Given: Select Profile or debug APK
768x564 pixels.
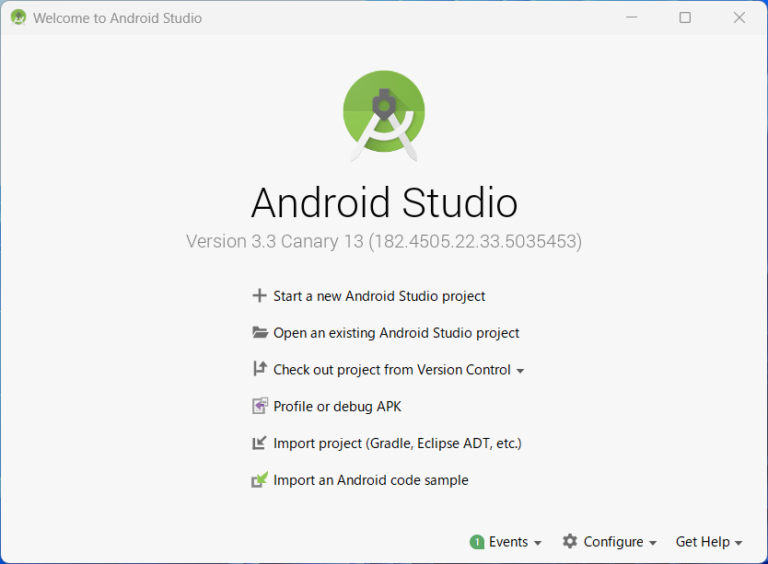Looking at the screenshot, I should click(337, 406).
